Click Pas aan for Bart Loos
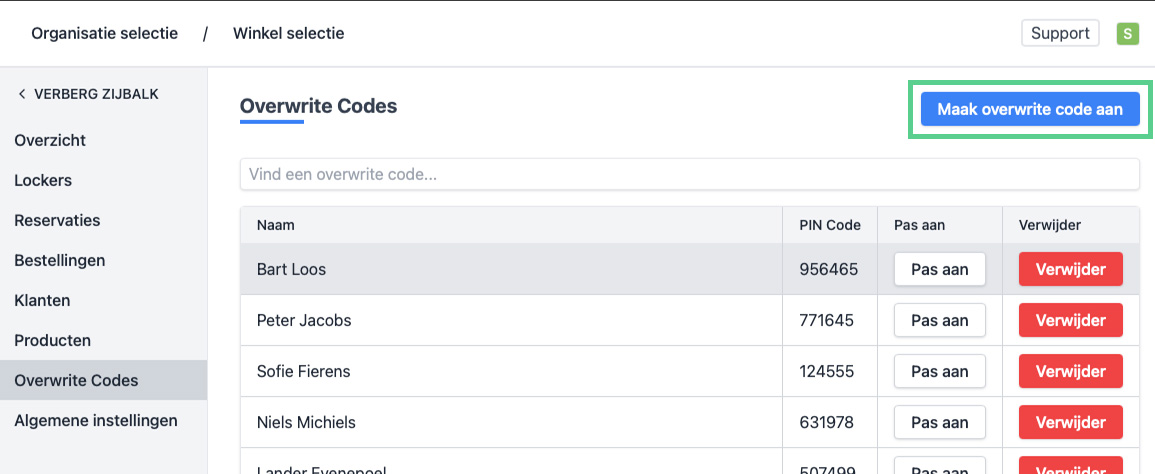The width and height of the screenshot is (1155, 474). (939, 269)
